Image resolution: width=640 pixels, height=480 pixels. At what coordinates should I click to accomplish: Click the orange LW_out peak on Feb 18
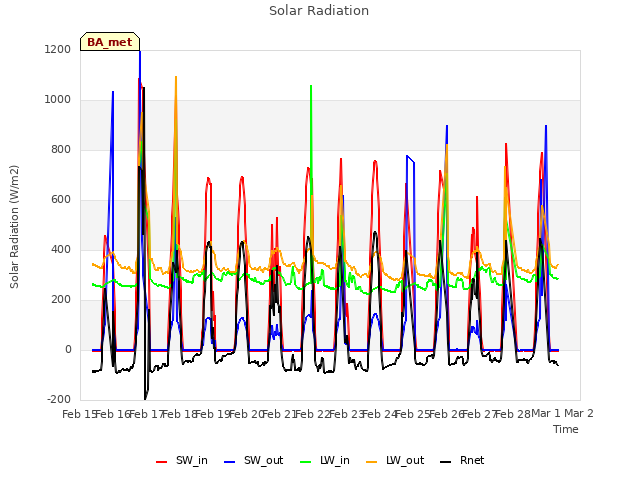coord(176,78)
